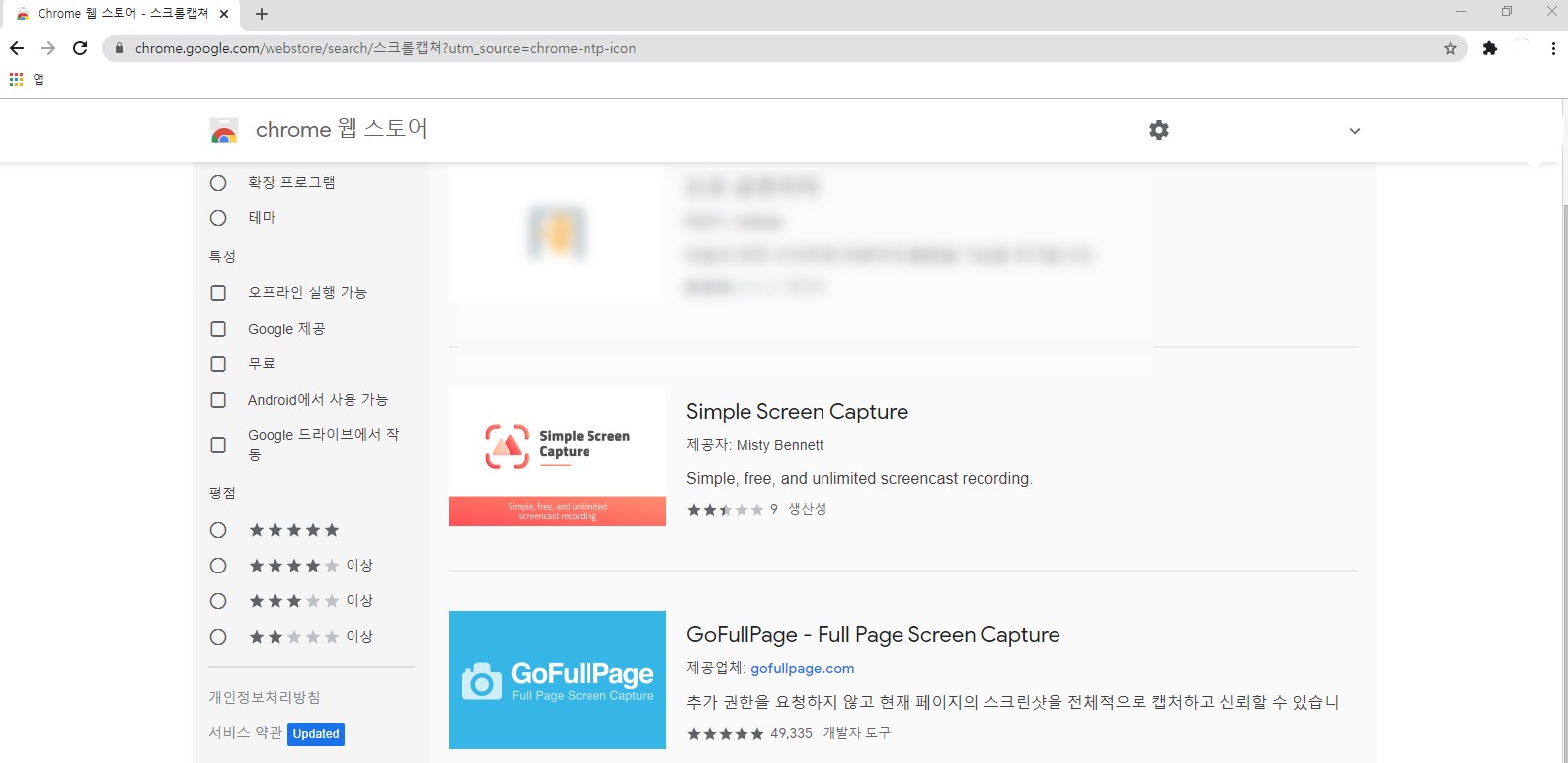Open the Extensions puzzle icon
This screenshot has height=763, width=1568.
point(1490,48)
